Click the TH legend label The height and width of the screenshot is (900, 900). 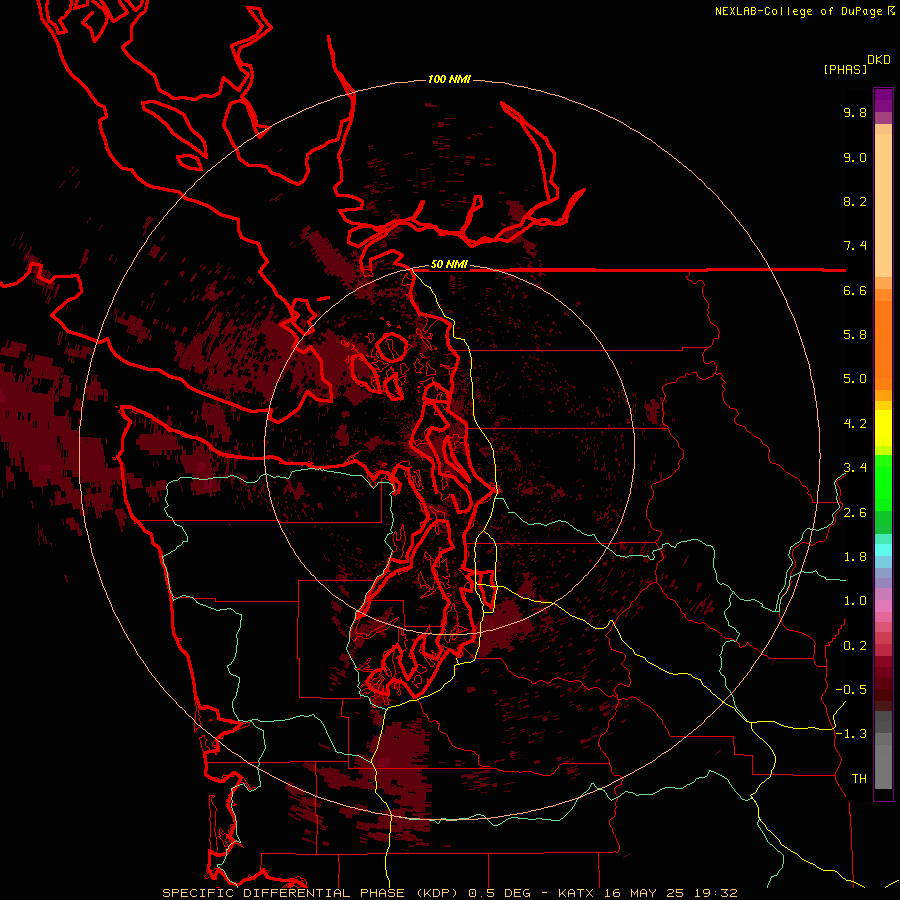859,779
